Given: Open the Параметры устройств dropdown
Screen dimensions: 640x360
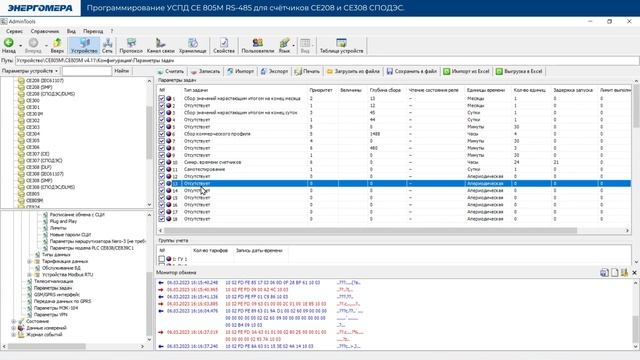Looking at the screenshot, I should tap(30, 71).
